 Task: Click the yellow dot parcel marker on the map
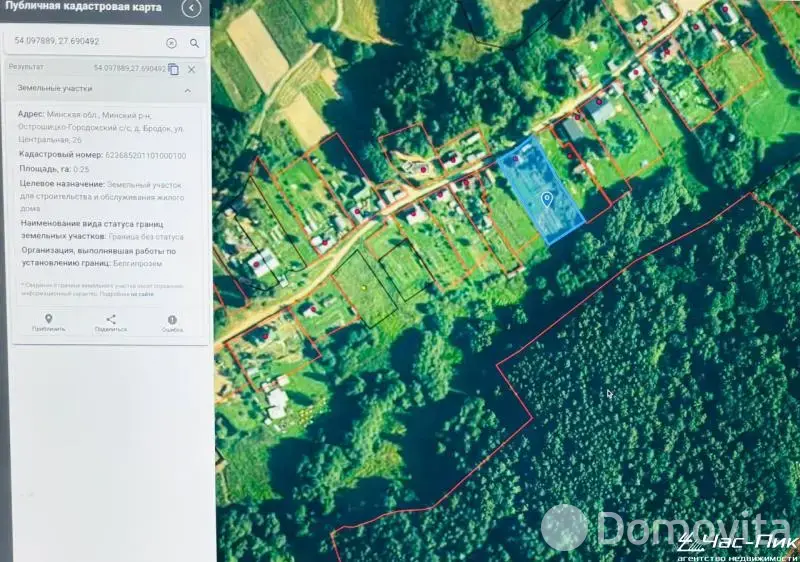click(364, 288)
